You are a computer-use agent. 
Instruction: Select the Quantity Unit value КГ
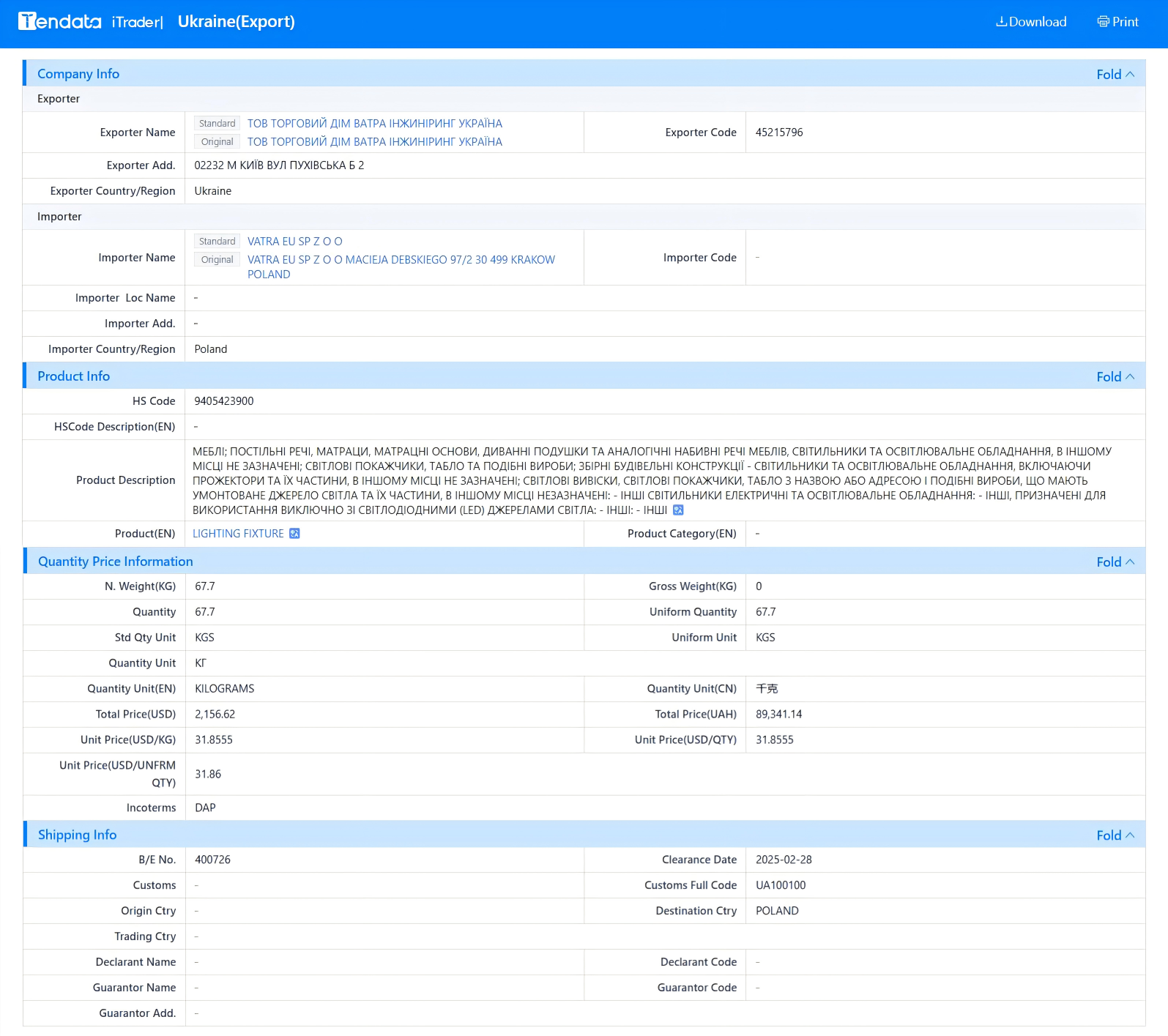pyautogui.click(x=201, y=663)
